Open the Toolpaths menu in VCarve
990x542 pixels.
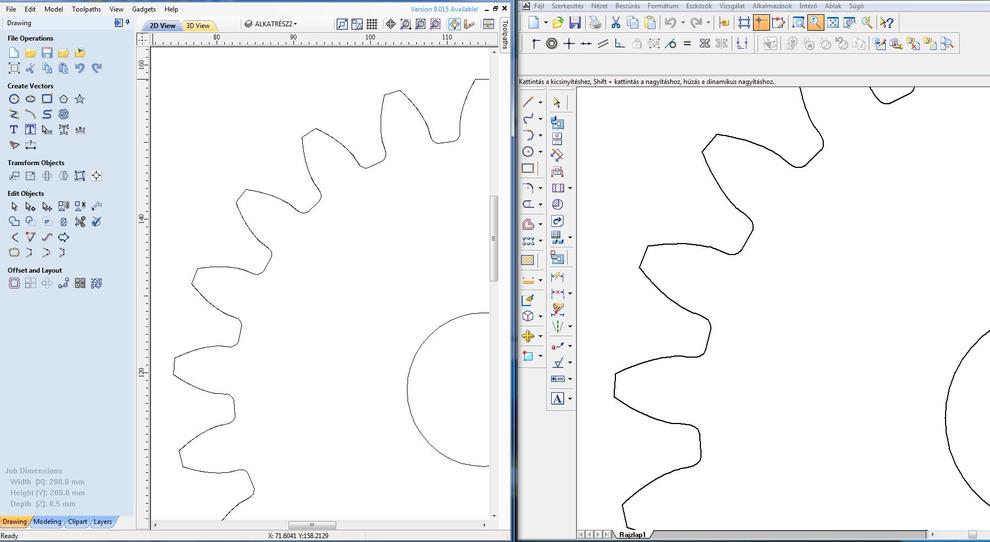[86, 9]
